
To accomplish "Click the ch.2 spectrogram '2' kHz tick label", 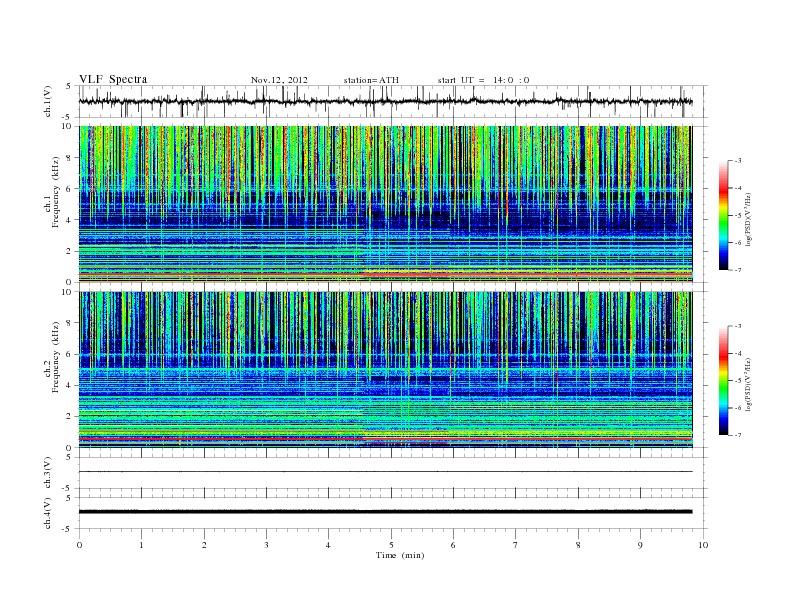I will point(69,417).
